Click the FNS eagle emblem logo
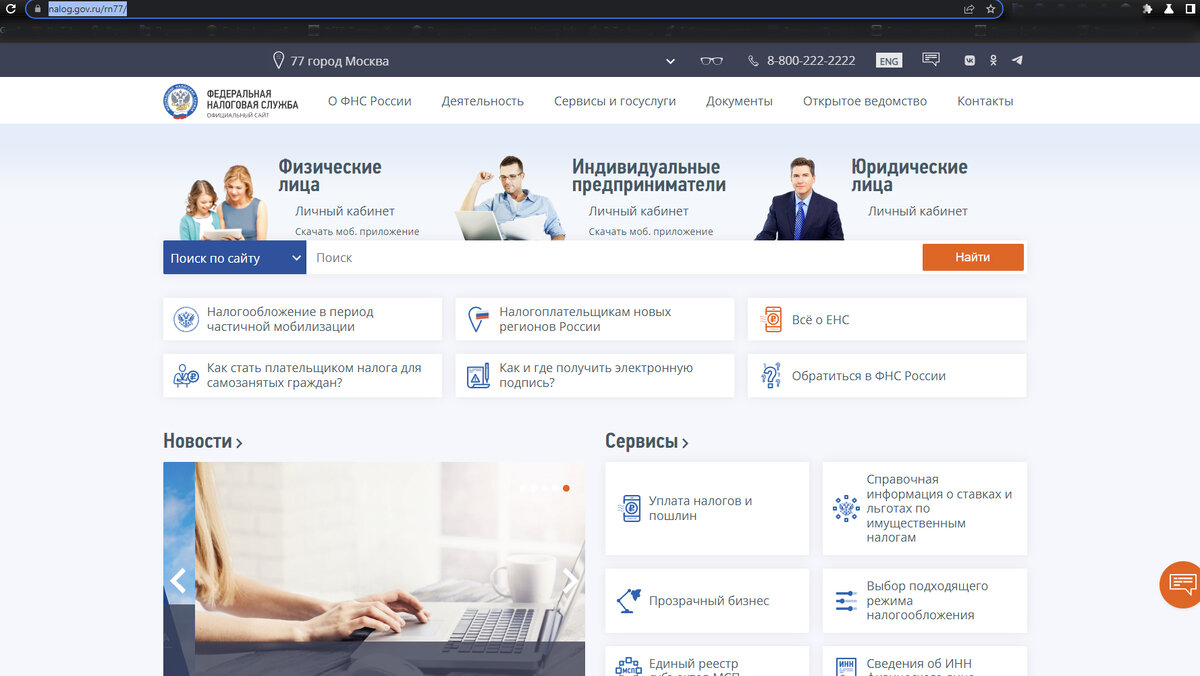This screenshot has height=676, width=1200. tap(180, 100)
